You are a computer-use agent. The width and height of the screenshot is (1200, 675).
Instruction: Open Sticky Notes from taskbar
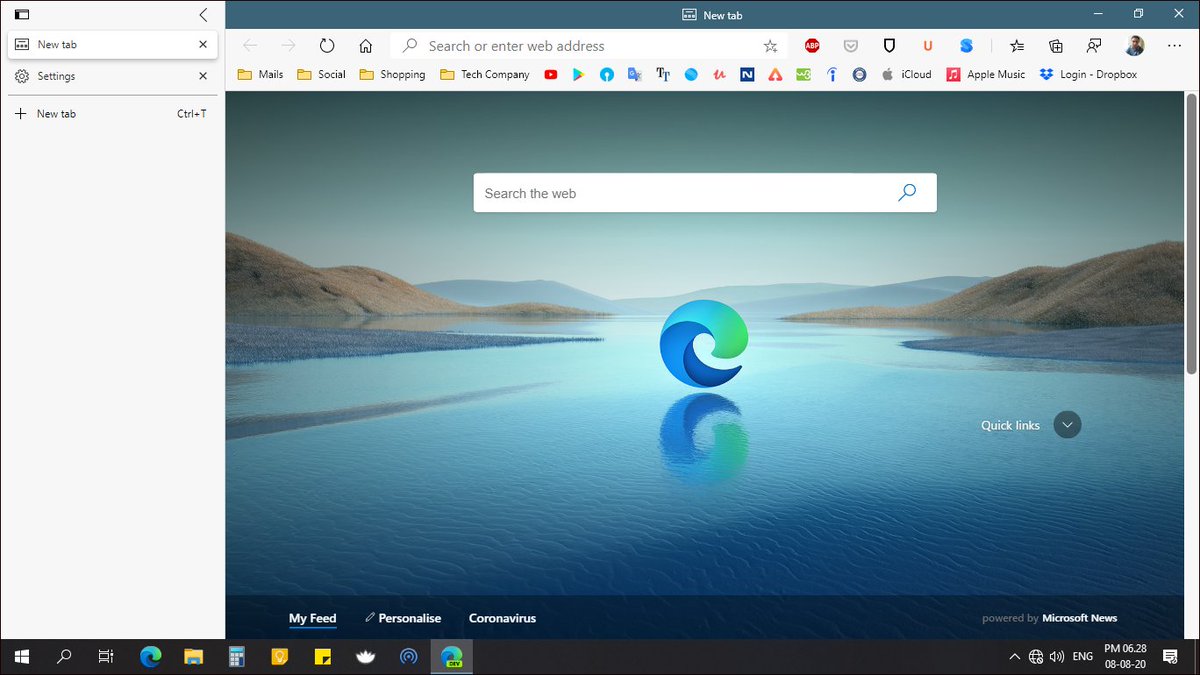[322, 657]
